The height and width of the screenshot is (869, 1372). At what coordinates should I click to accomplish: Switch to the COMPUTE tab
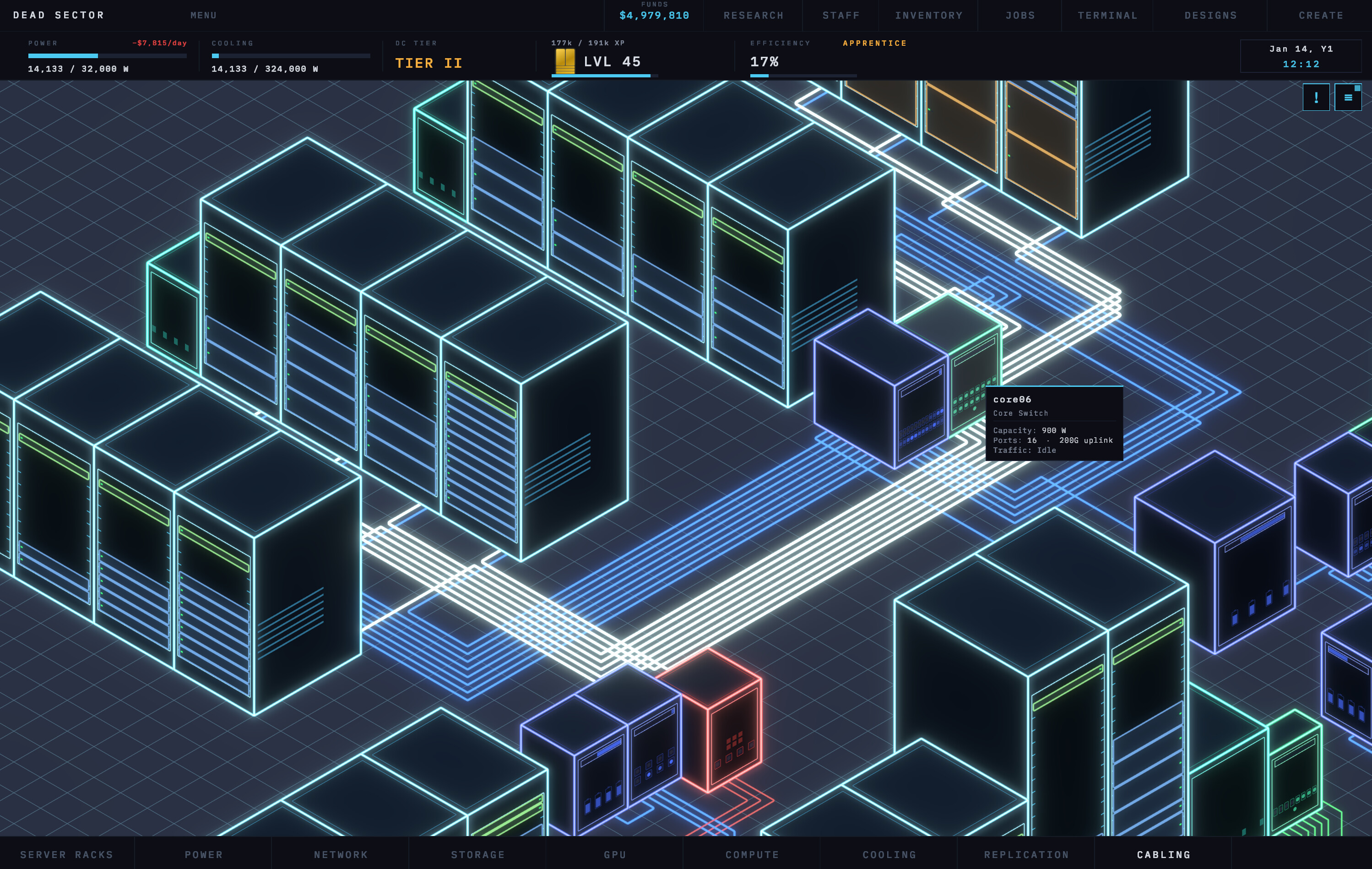pyautogui.click(x=752, y=854)
